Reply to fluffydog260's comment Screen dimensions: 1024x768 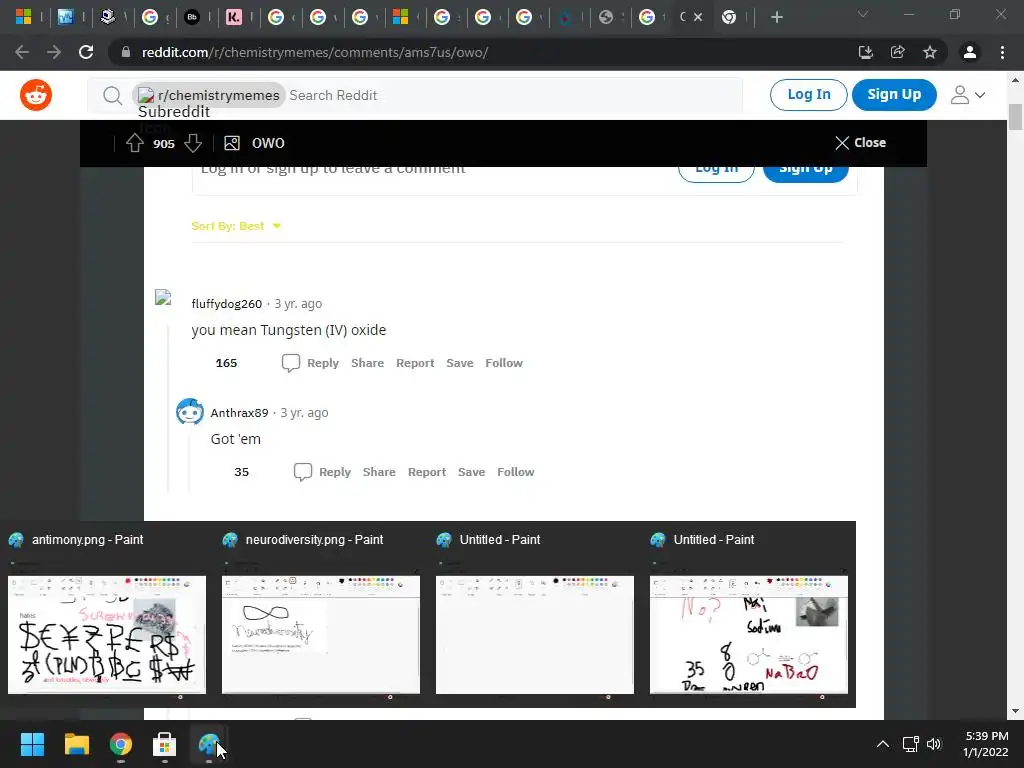click(310, 363)
